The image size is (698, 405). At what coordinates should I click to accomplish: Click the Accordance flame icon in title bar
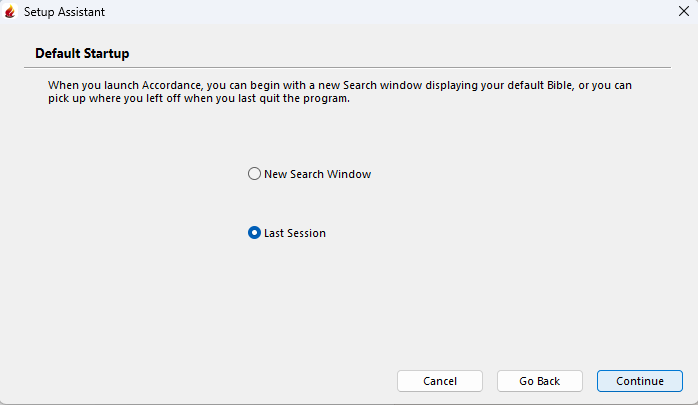click(x=11, y=12)
